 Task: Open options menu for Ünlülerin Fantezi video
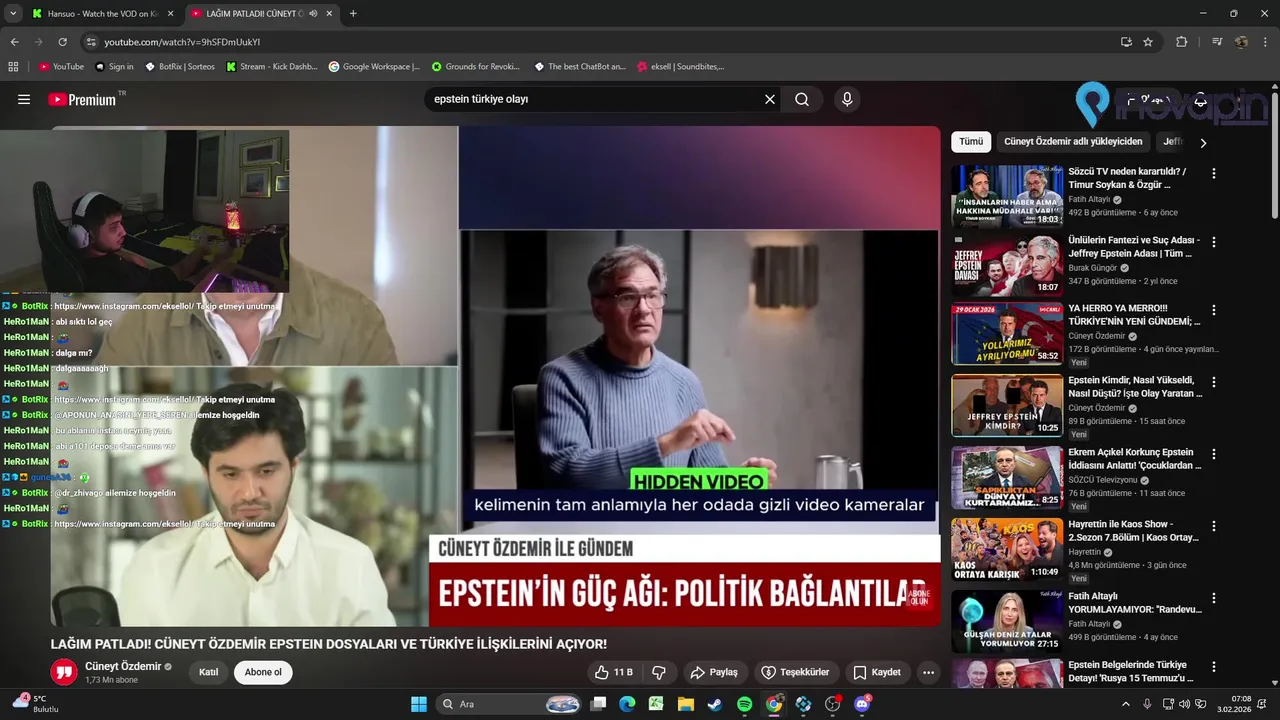coord(1214,242)
